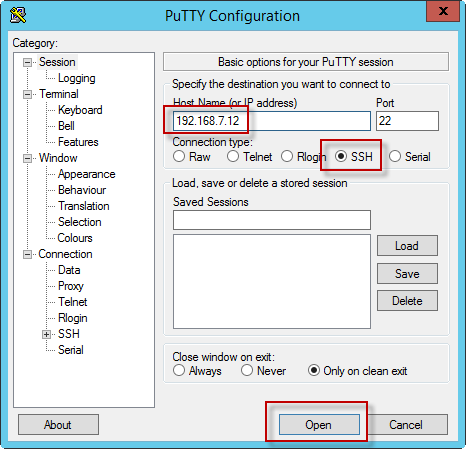Click the Port number field
The height and width of the screenshot is (449, 466).
click(x=407, y=121)
